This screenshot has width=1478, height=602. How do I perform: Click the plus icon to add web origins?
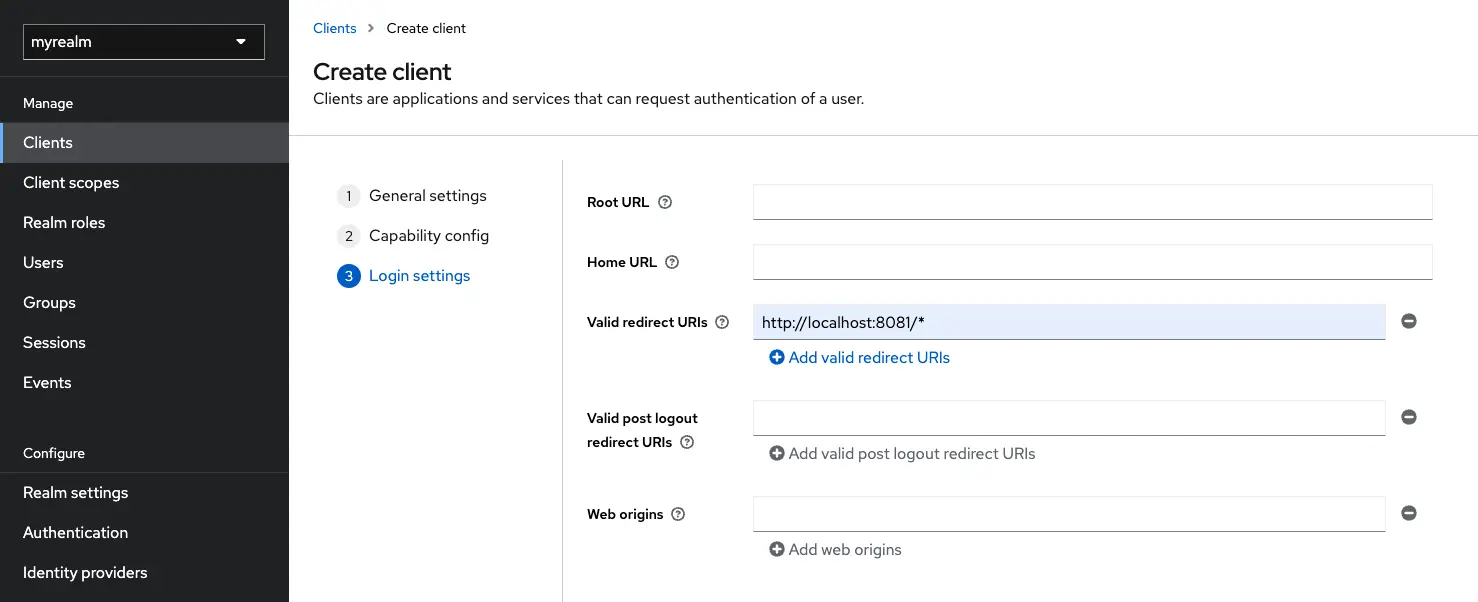777,549
